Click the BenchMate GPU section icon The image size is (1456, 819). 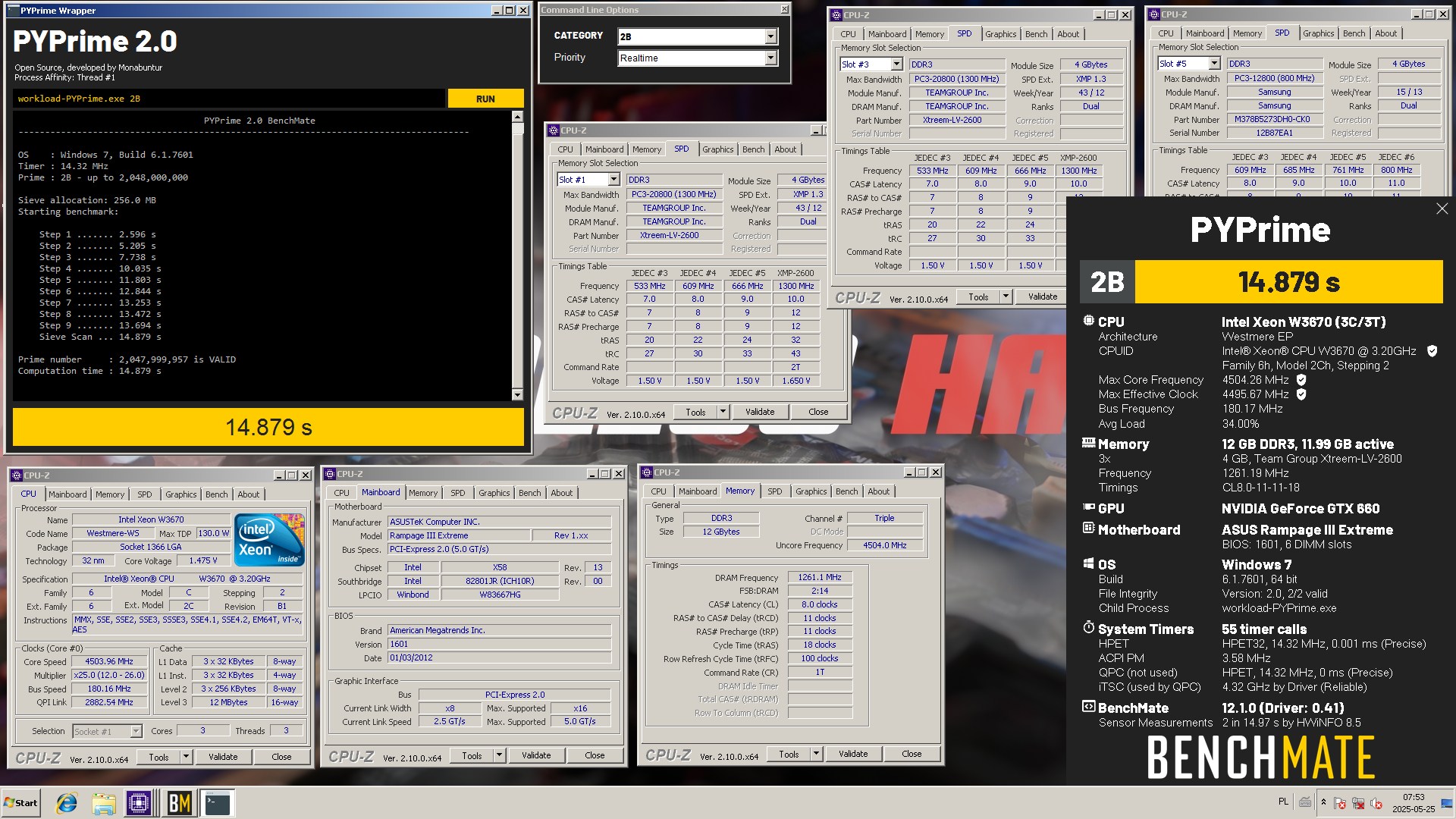point(1088,508)
